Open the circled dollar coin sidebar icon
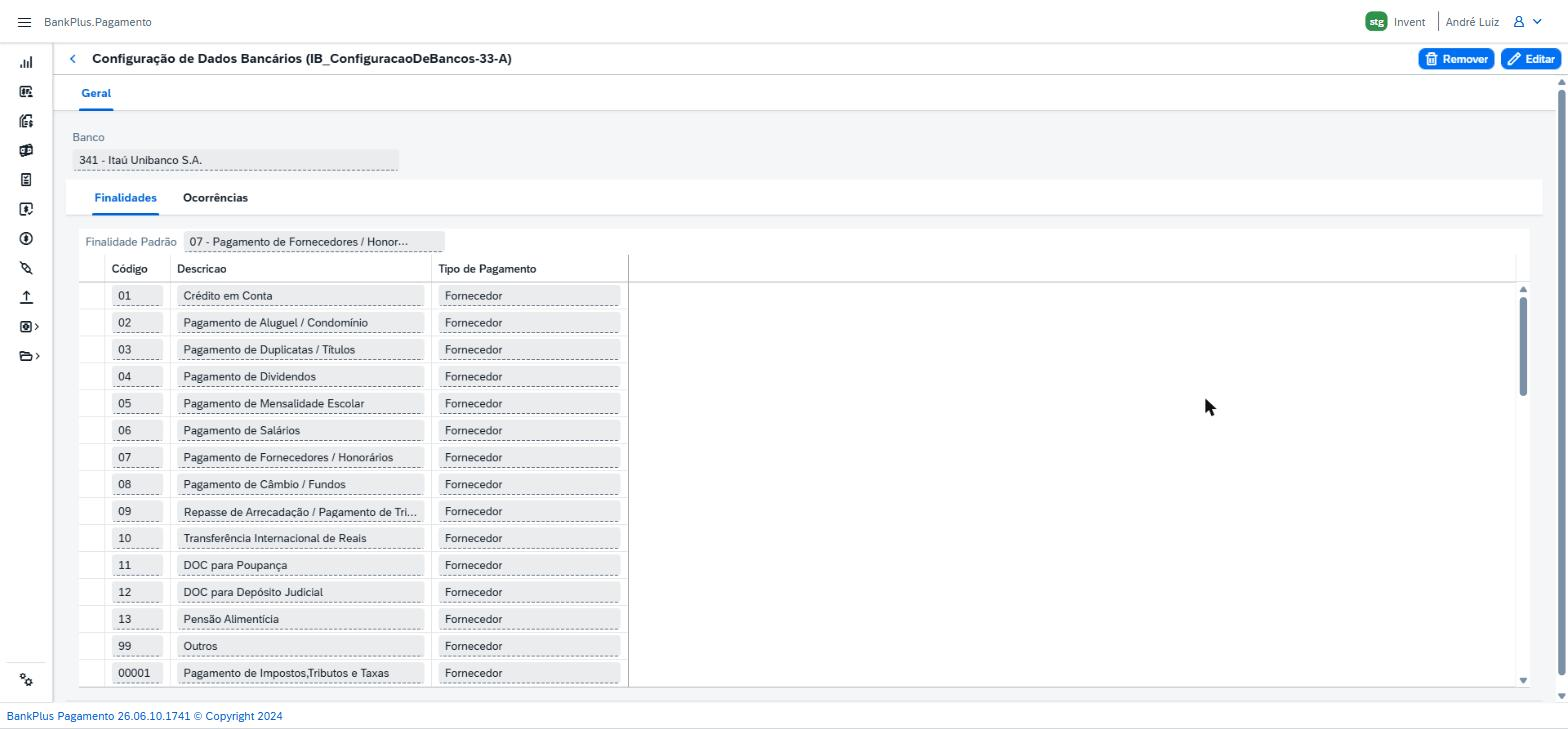 click(26, 239)
